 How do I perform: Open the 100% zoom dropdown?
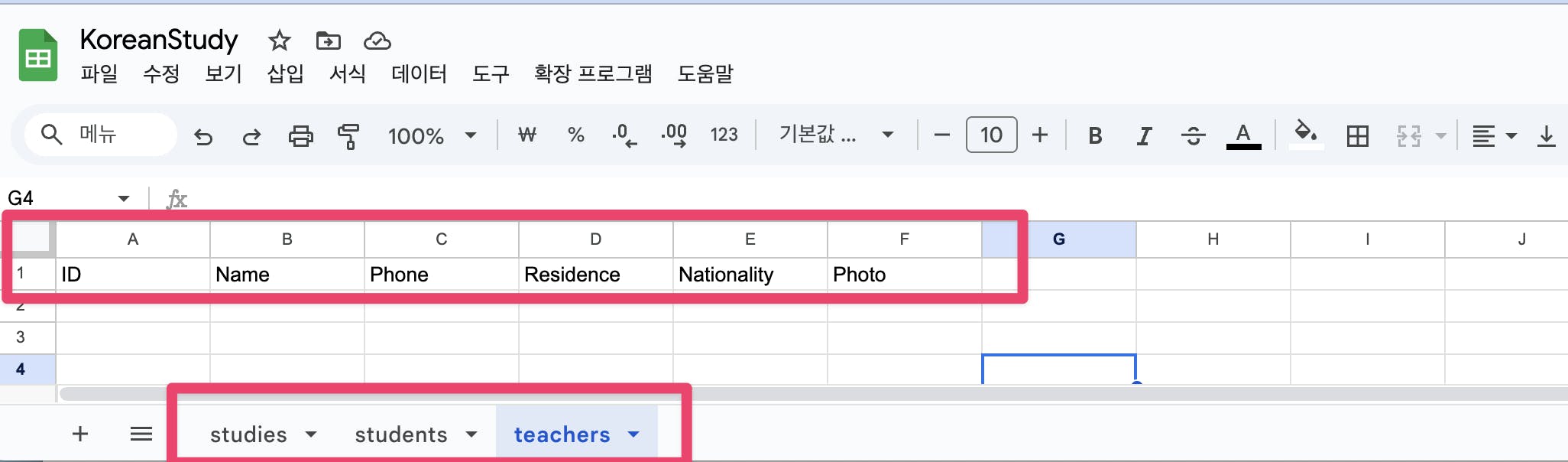[x=432, y=136]
